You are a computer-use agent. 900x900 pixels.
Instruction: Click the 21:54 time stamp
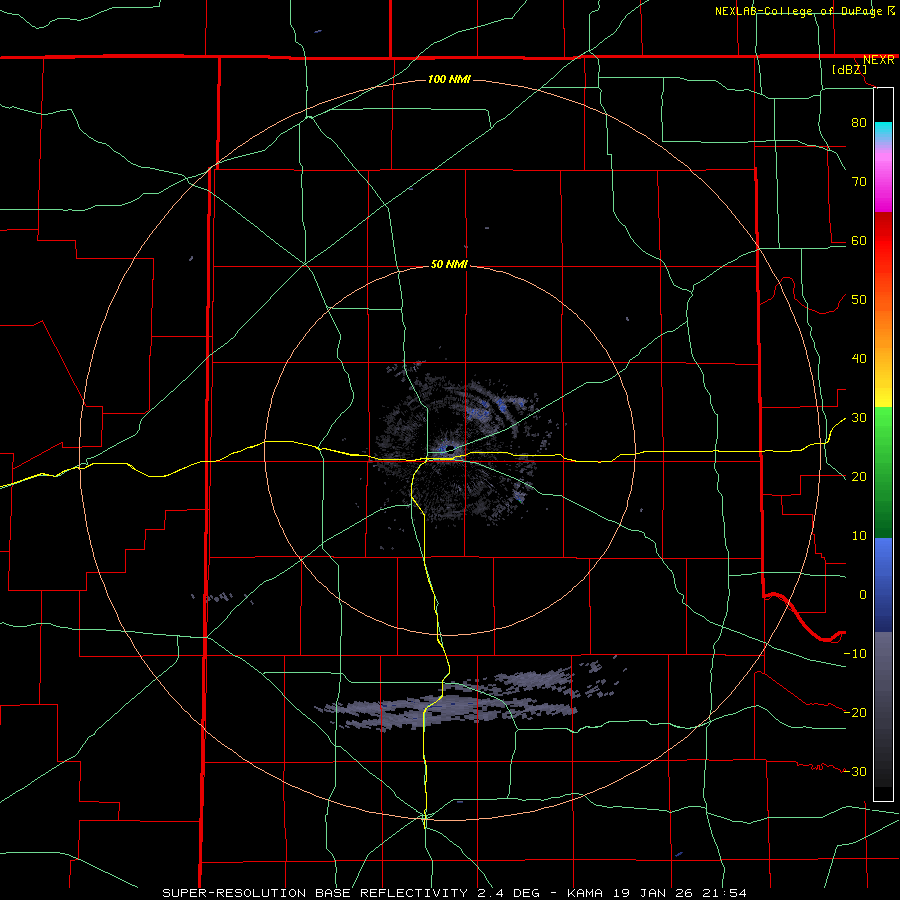click(x=724, y=893)
